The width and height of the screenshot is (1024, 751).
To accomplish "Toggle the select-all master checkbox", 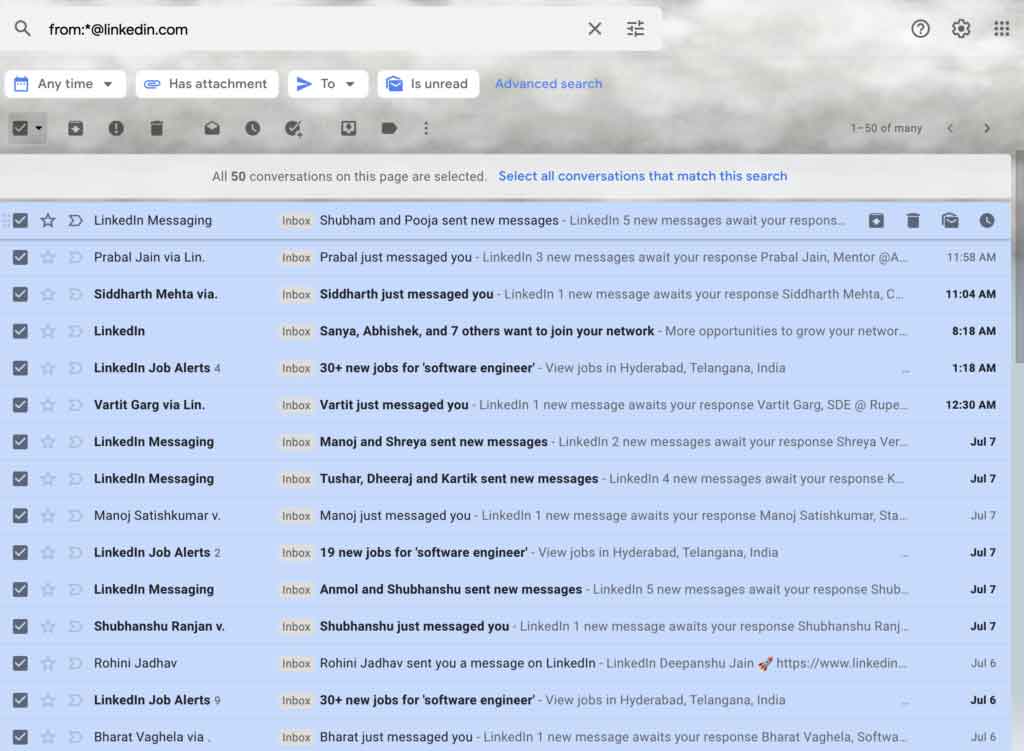I will tap(20, 128).
